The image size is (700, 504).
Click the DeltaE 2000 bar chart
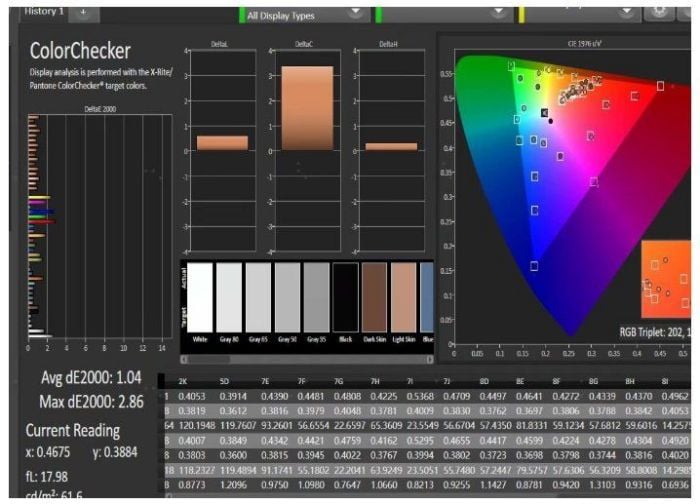(x=100, y=225)
